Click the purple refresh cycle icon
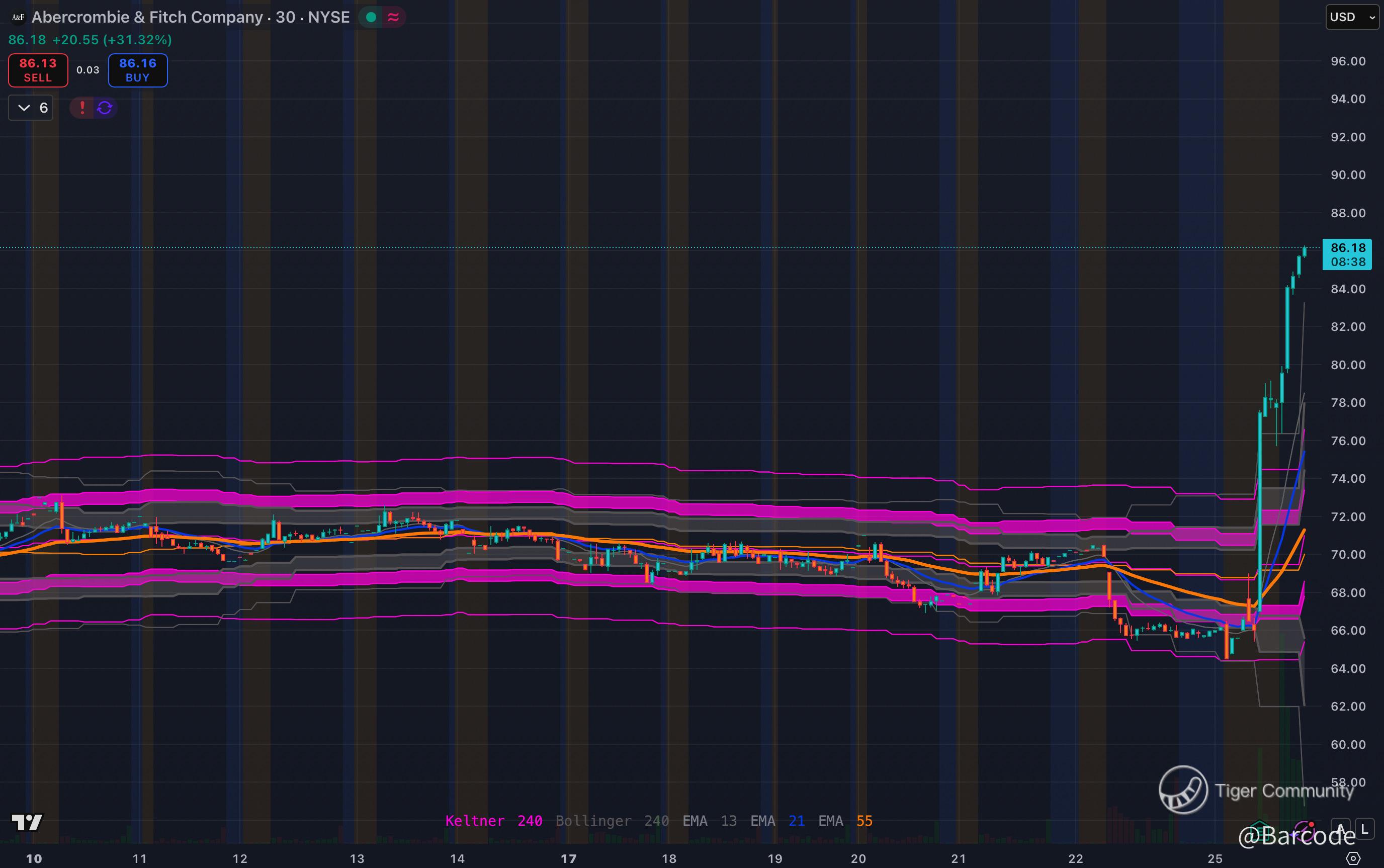This screenshot has height=868, width=1384. point(105,108)
